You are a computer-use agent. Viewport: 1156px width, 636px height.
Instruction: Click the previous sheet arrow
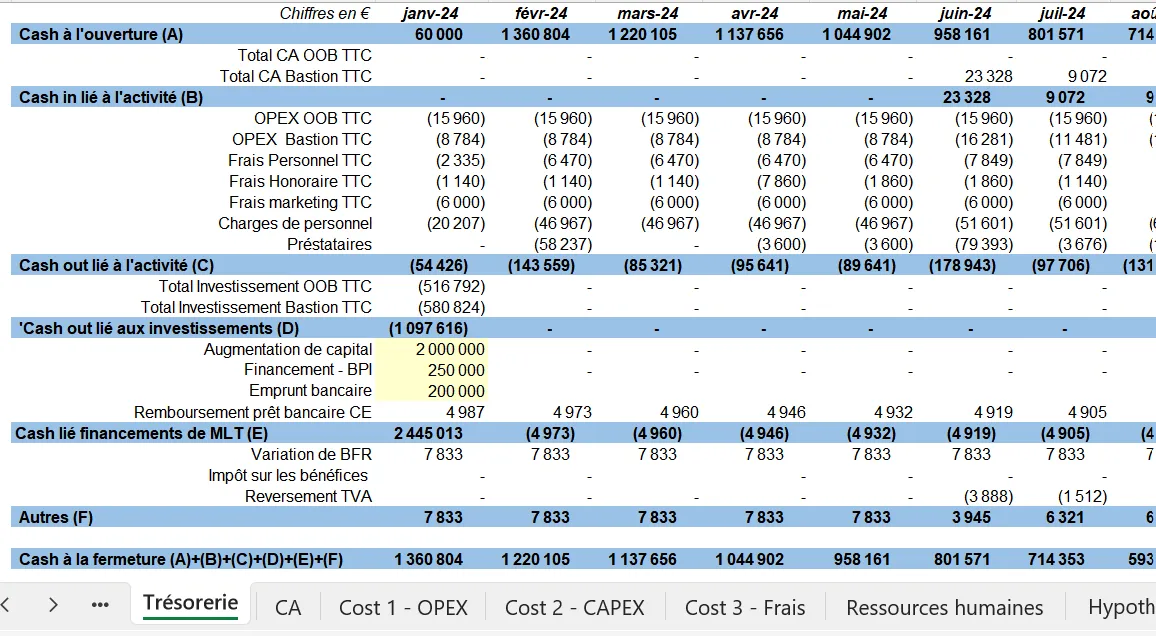(6, 605)
